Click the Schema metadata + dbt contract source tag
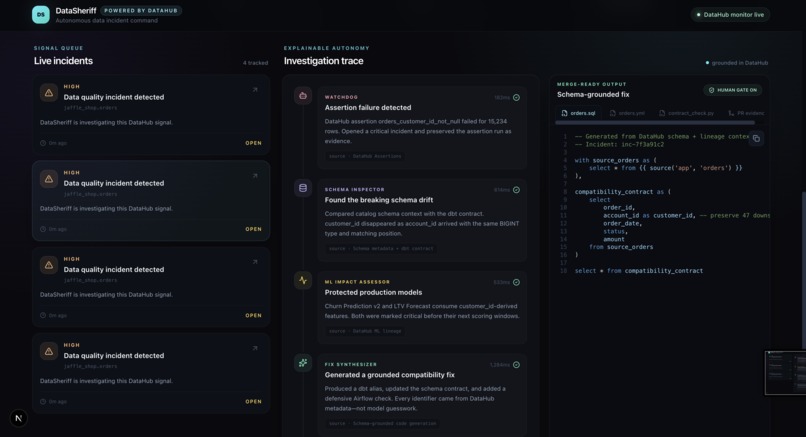The image size is (806, 437). pyautogui.click(x=381, y=249)
